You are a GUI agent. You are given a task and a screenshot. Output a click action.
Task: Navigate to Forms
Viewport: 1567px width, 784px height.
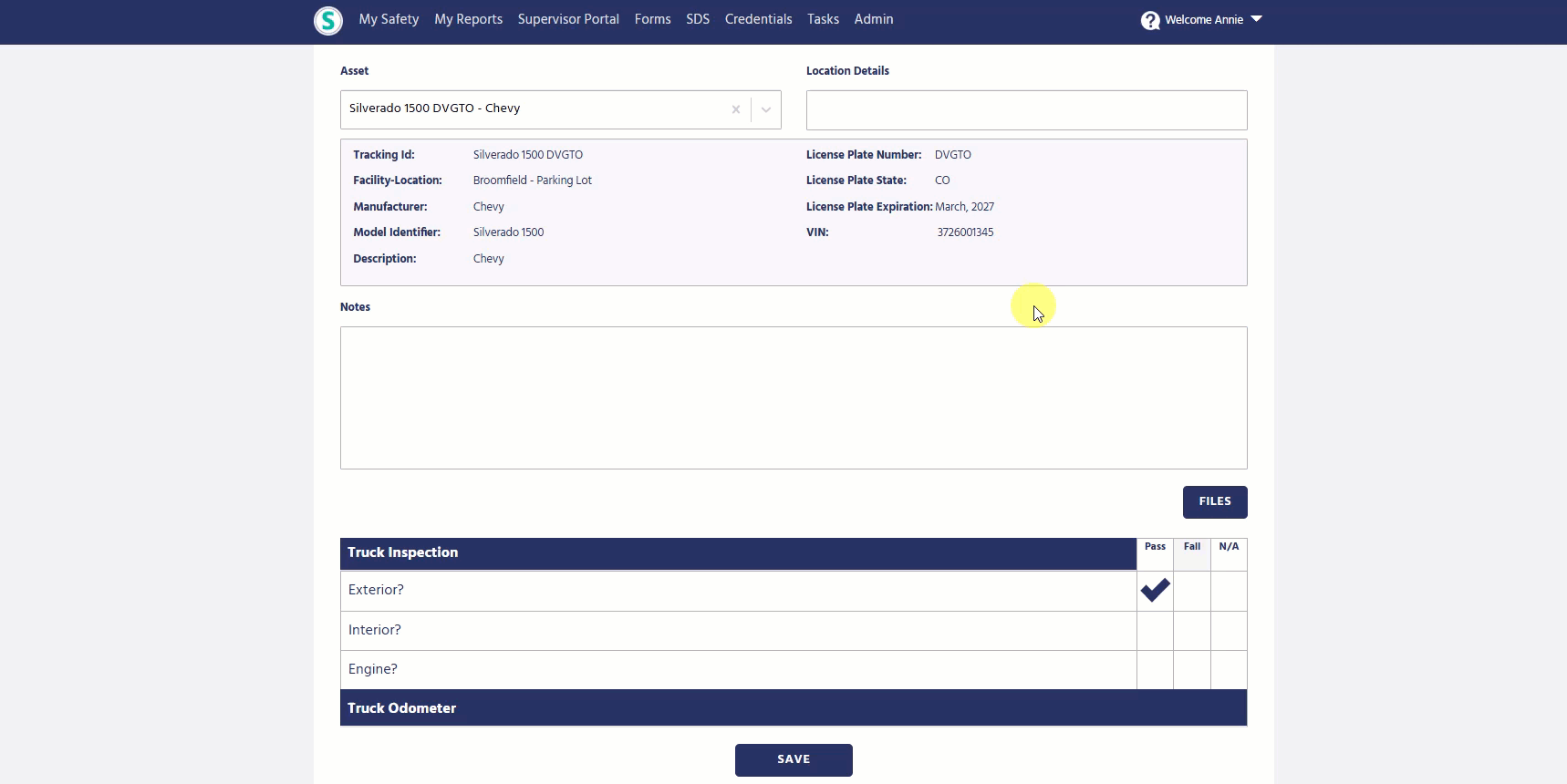652,19
